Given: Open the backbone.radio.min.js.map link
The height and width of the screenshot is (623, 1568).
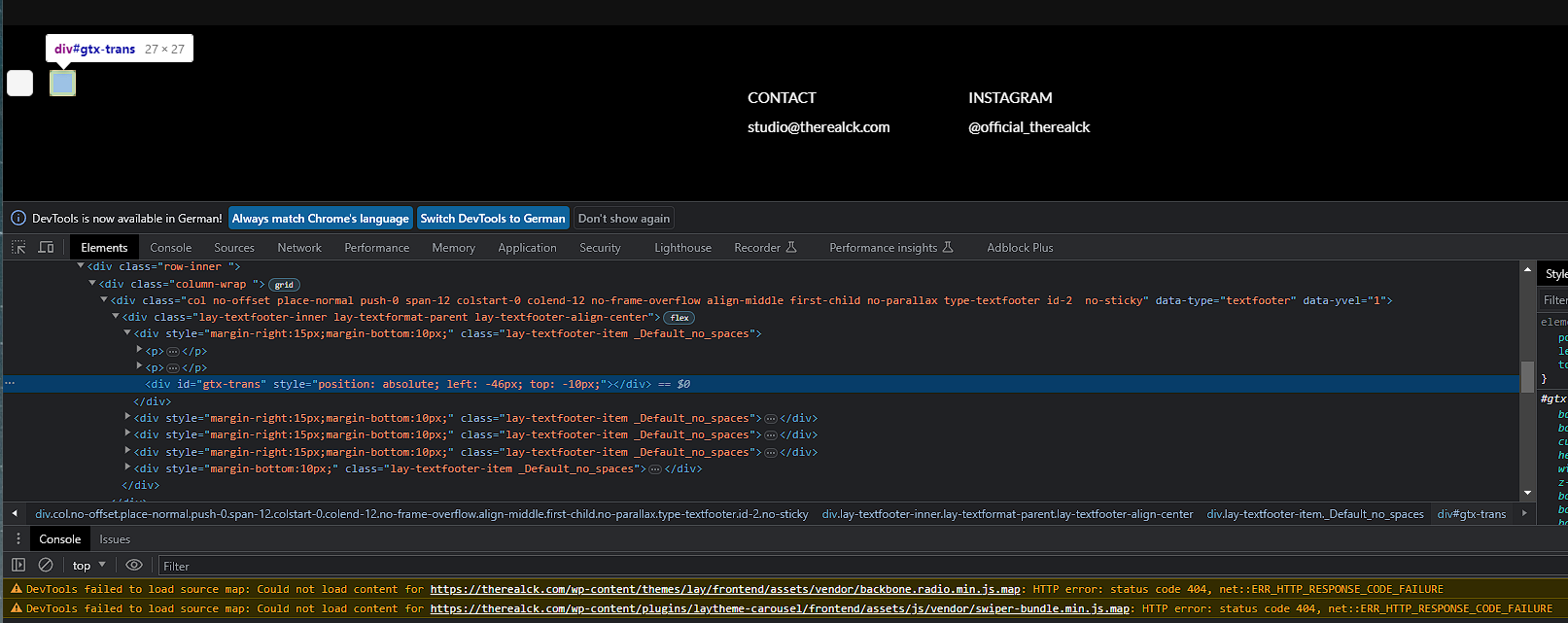Looking at the screenshot, I should point(725,589).
